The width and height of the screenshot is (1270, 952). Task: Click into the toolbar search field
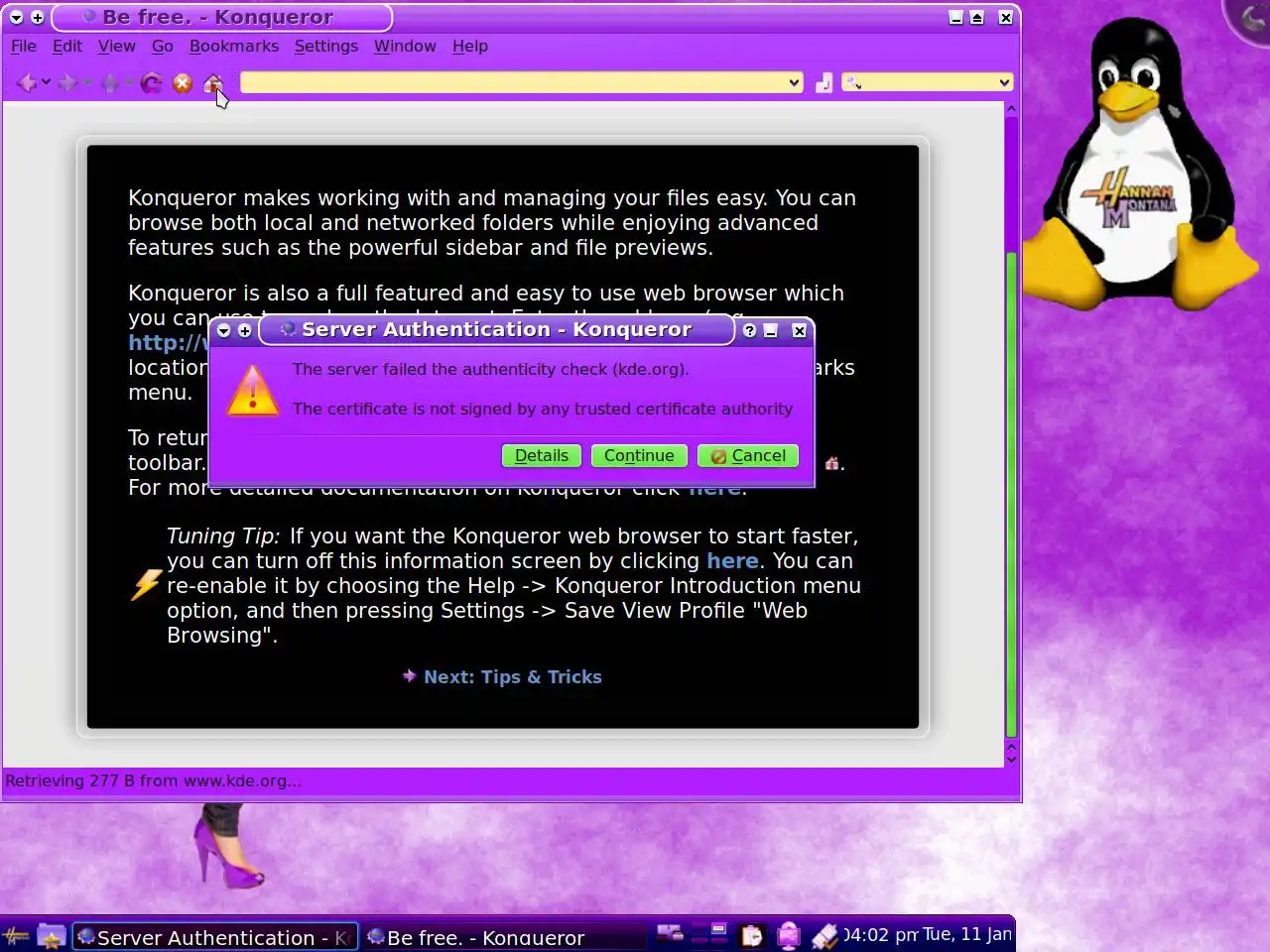click(x=930, y=83)
